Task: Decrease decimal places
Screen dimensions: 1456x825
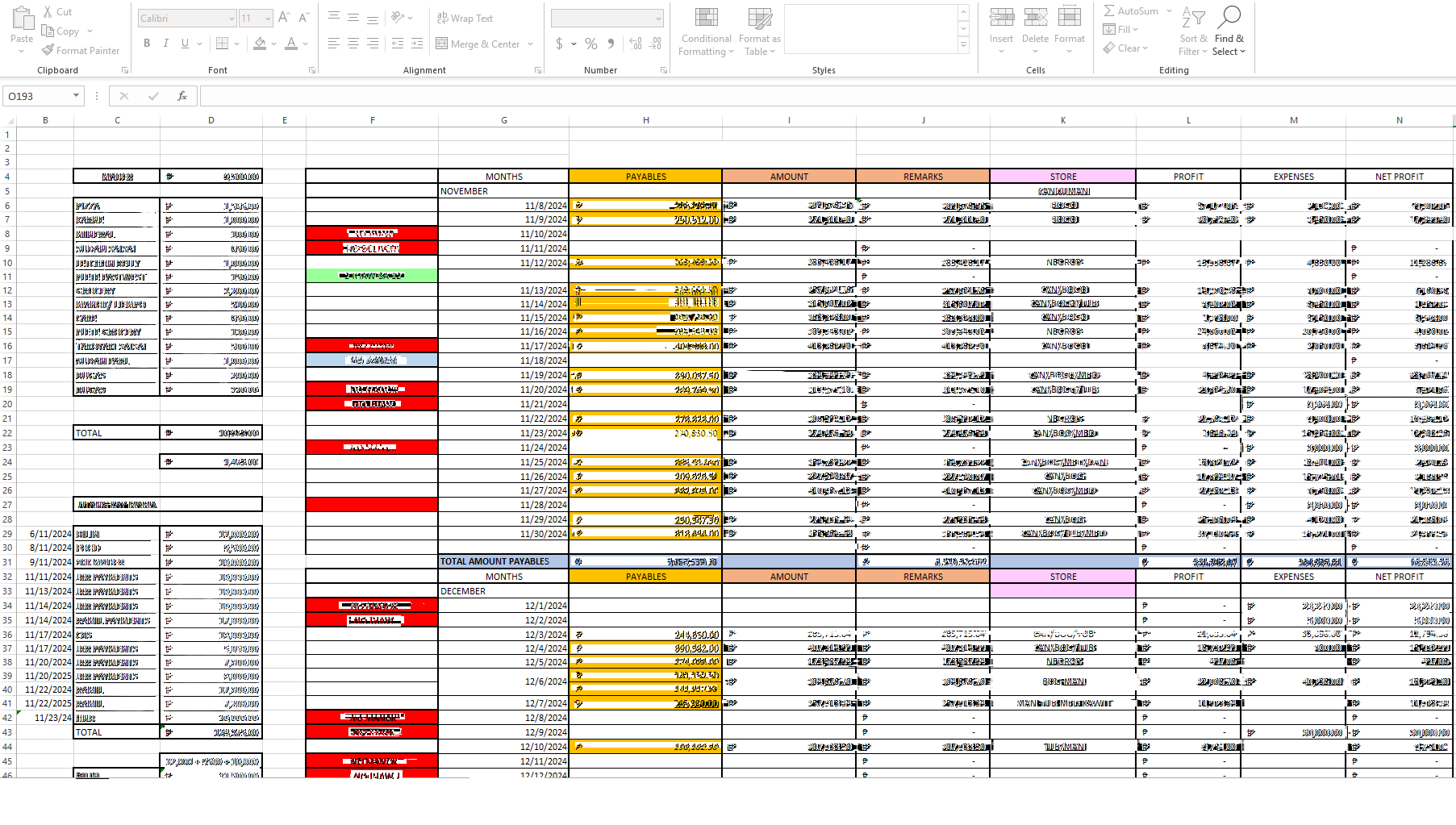Action: point(656,44)
